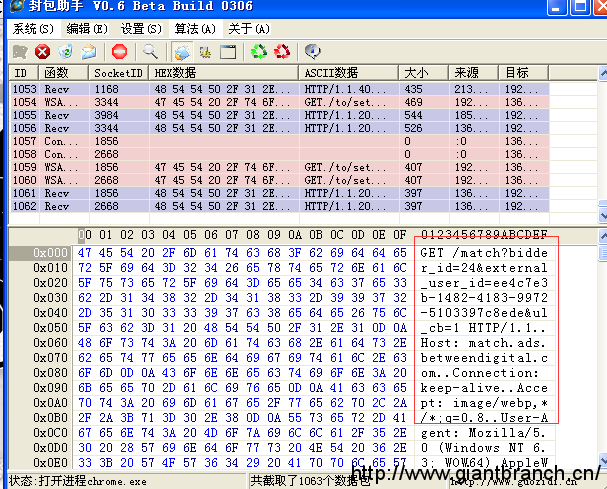
Task: Click the red stop sign icon
Action: [119, 51]
